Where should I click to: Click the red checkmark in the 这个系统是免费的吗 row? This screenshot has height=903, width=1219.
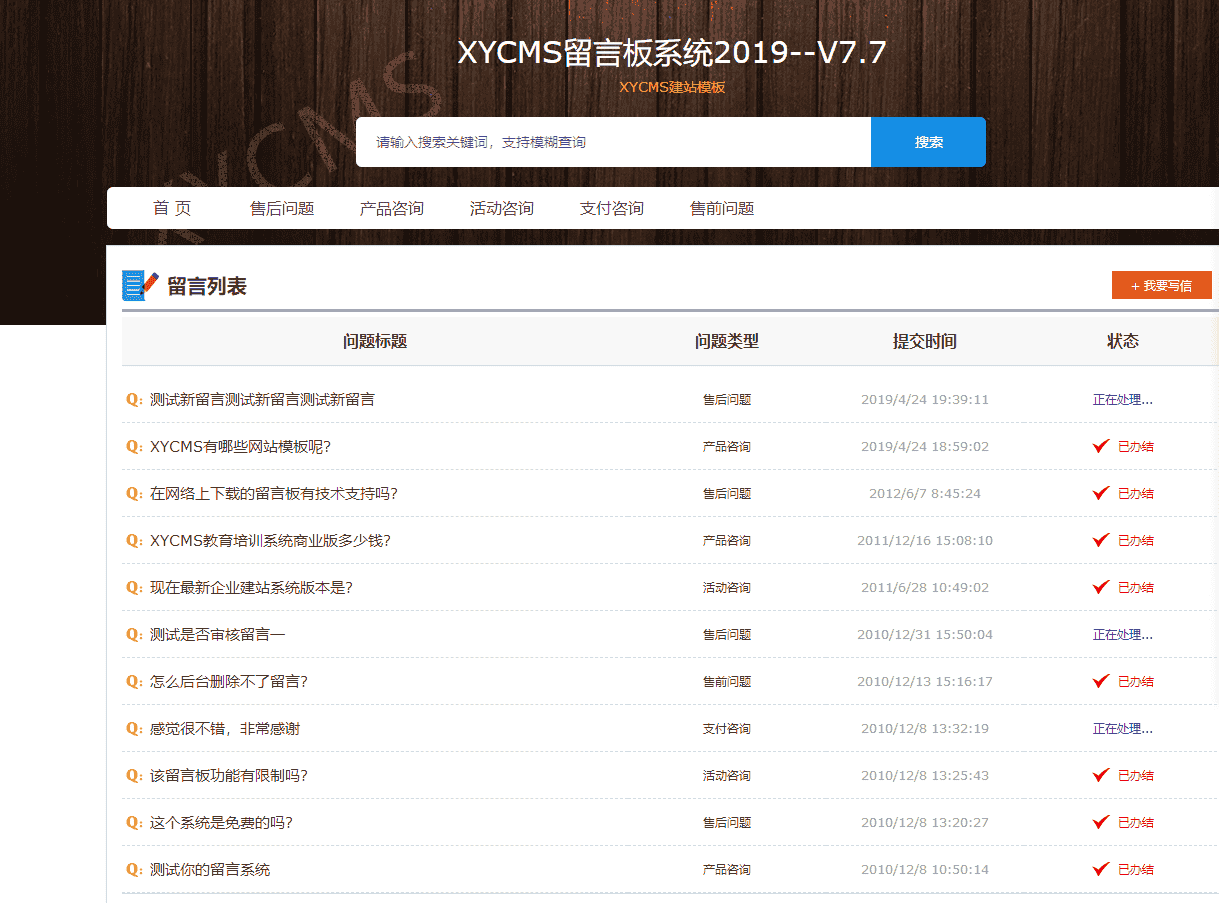click(1101, 822)
